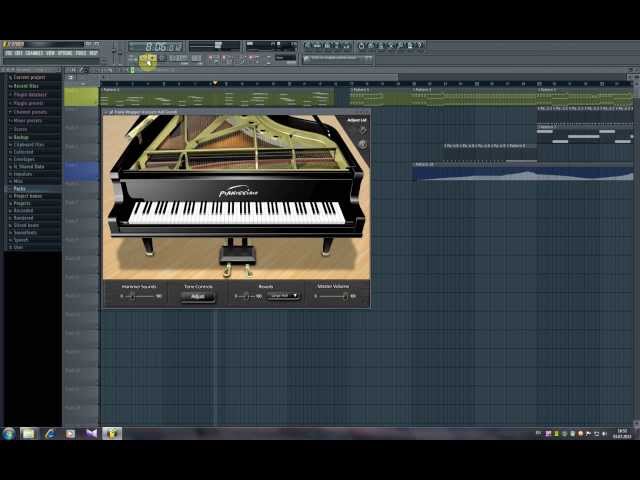This screenshot has height=480, width=640.
Task: Expand Clipboard files folder
Action: 29,145
